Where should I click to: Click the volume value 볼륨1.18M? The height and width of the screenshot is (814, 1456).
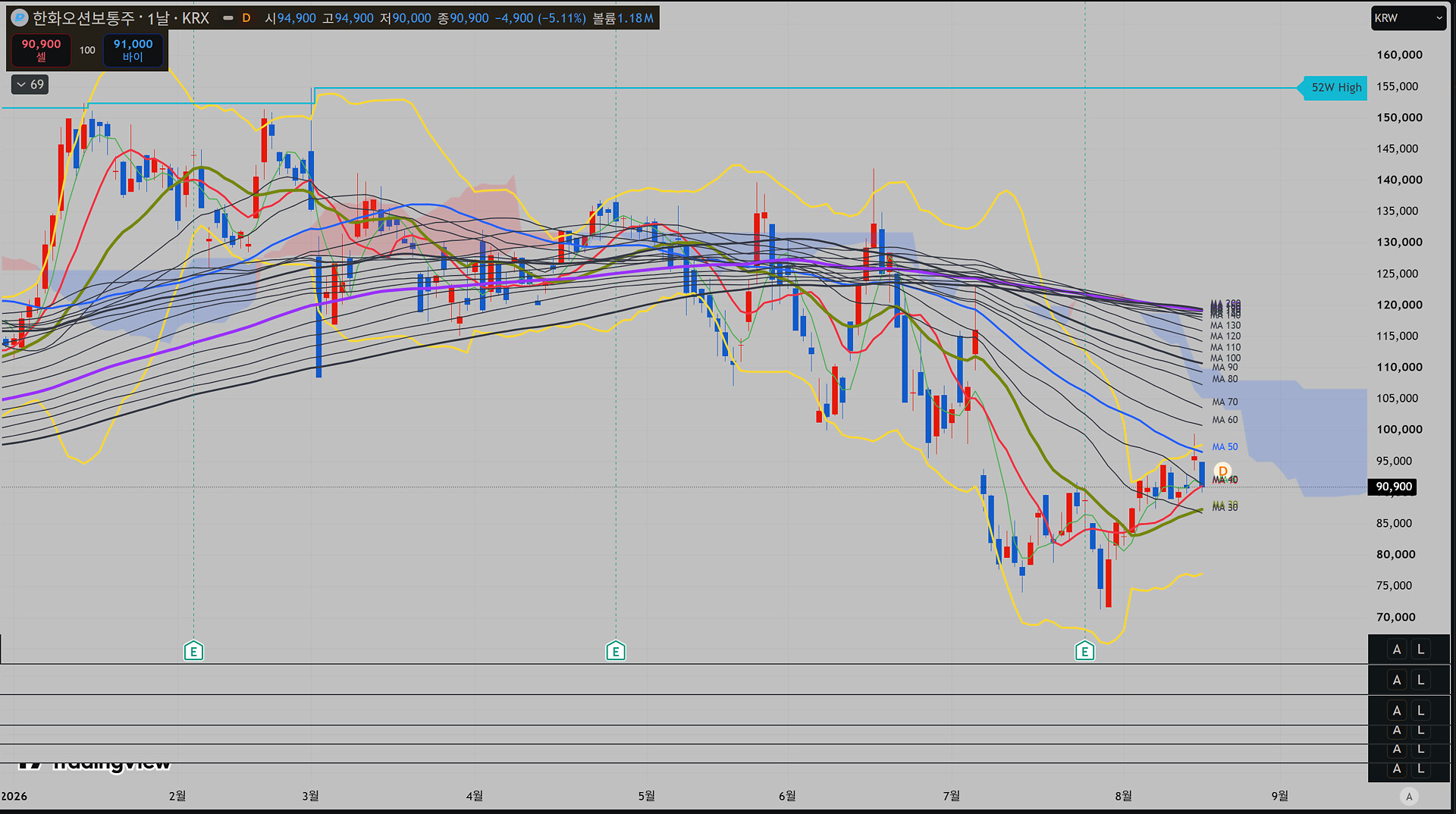point(623,18)
